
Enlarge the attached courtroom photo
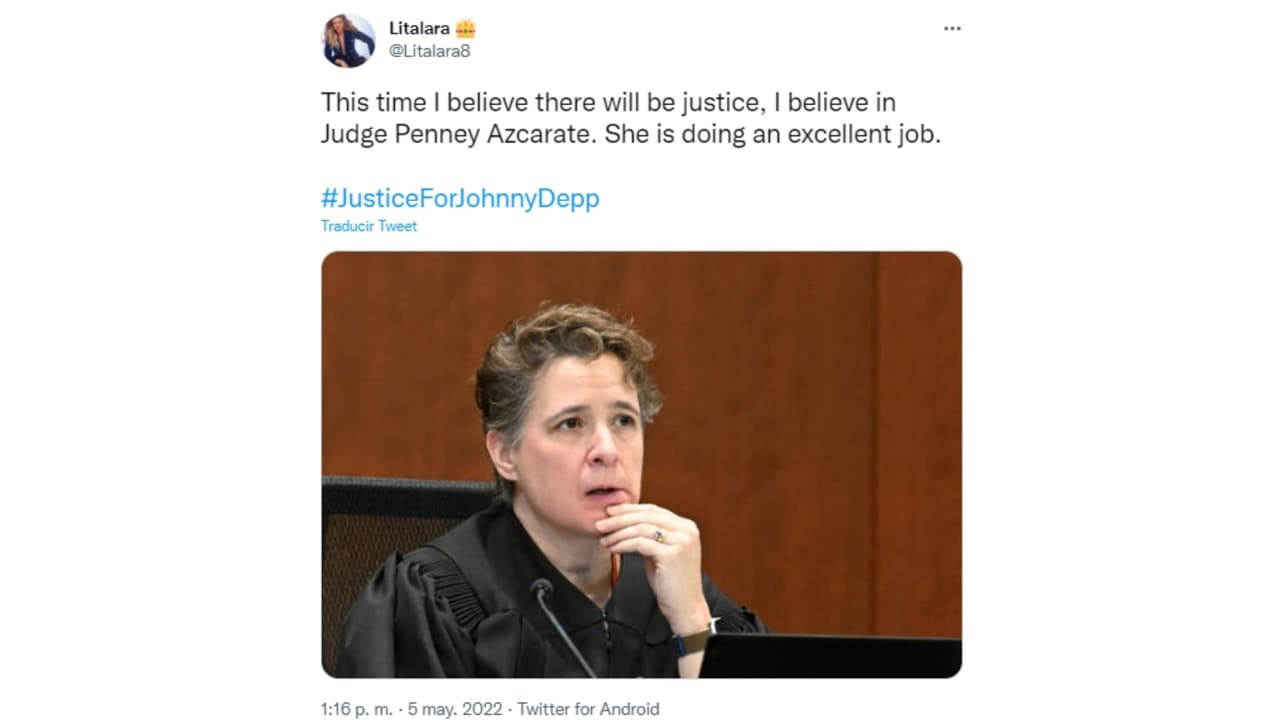[x=641, y=464]
